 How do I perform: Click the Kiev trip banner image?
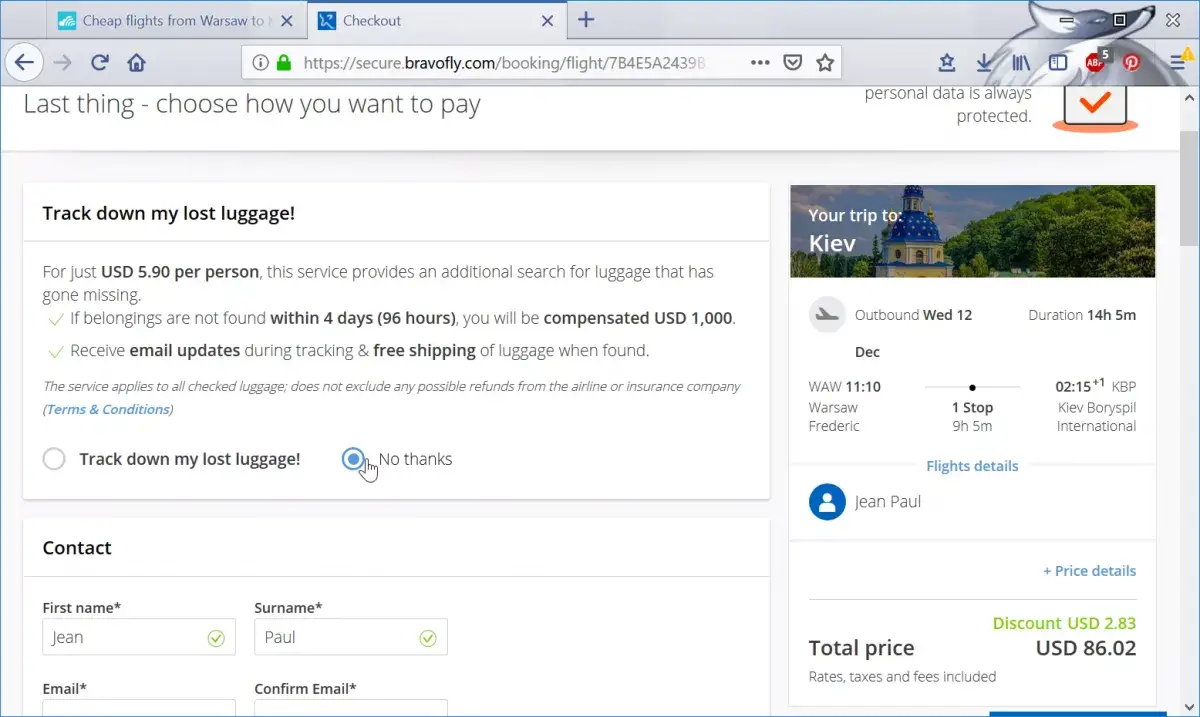pos(972,231)
